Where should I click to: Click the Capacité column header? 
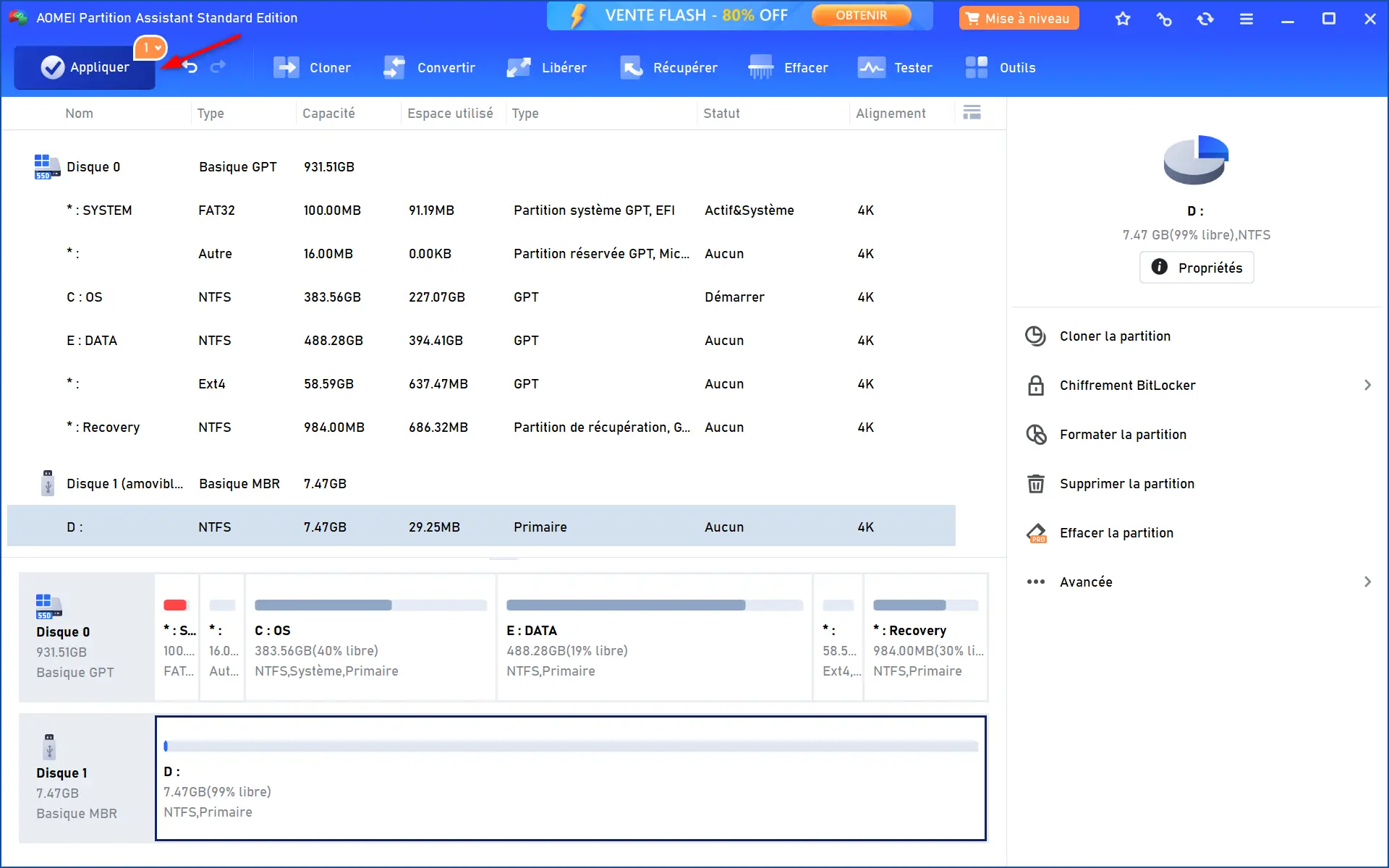(328, 114)
